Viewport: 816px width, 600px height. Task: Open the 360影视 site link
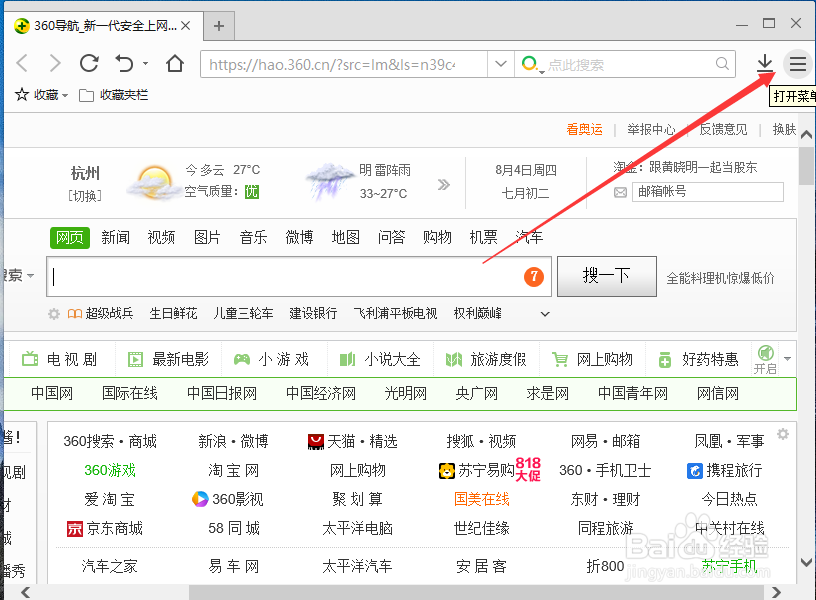click(x=227, y=499)
